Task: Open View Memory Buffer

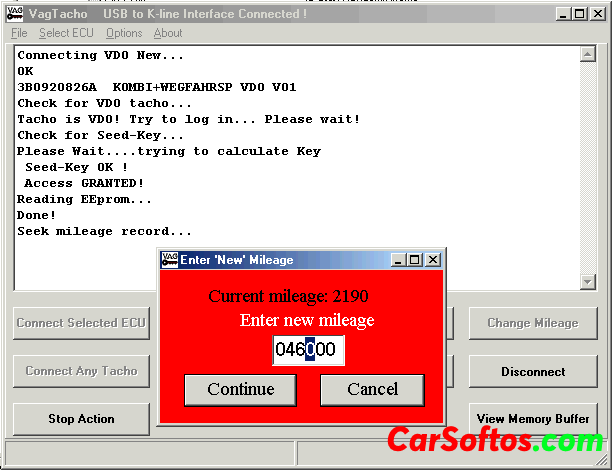Action: click(532, 419)
